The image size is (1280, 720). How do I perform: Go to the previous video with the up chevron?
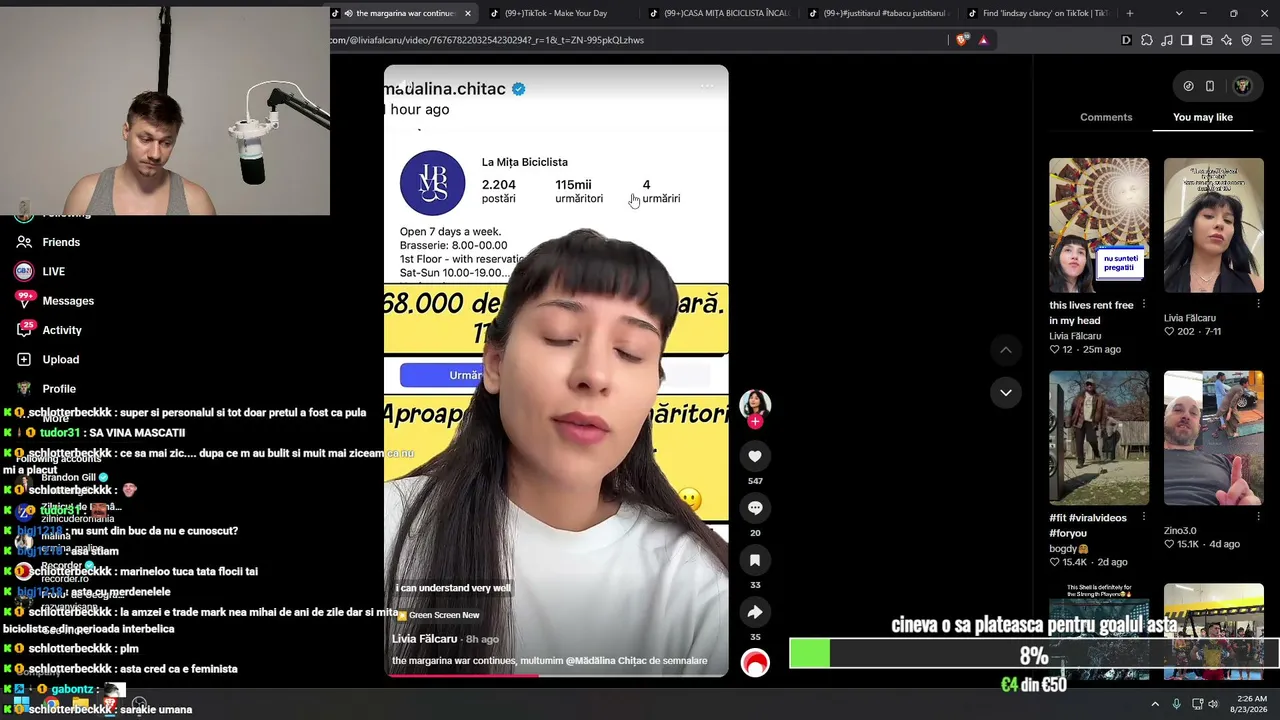click(x=1006, y=350)
